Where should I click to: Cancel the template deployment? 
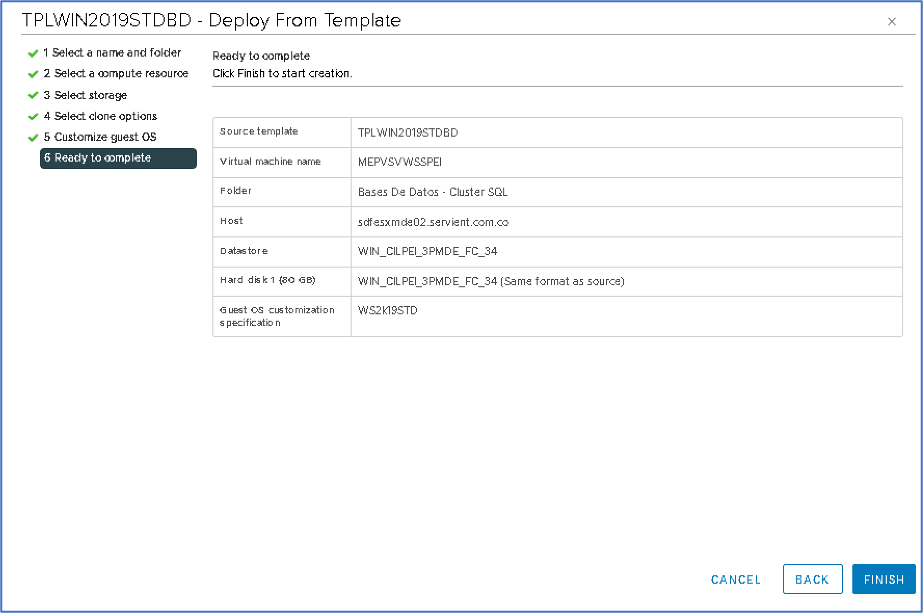click(x=735, y=580)
